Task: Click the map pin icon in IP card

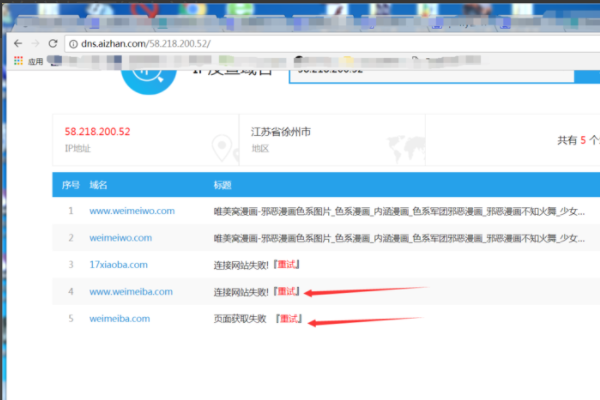Action: point(222,148)
